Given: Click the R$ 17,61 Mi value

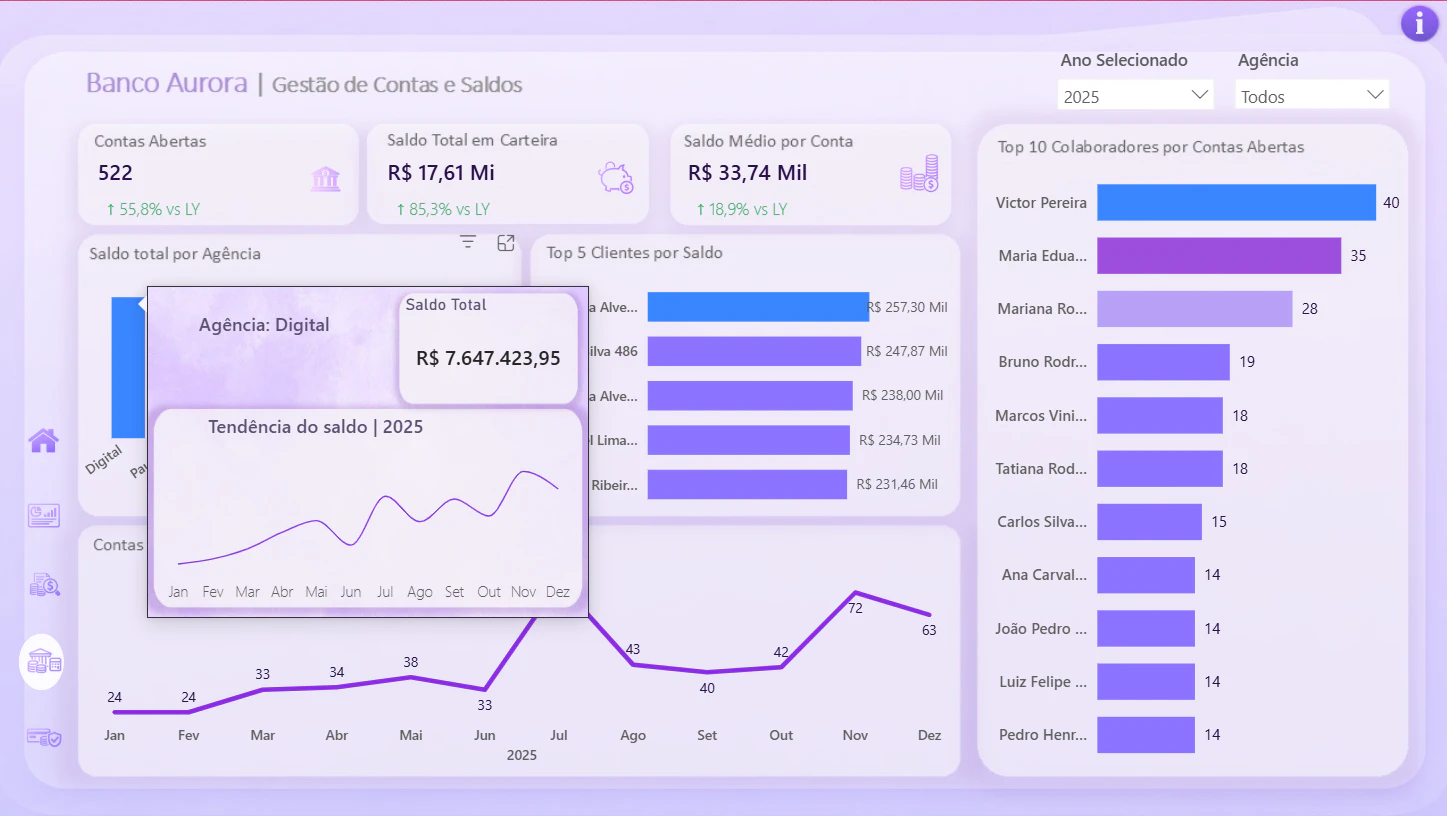Looking at the screenshot, I should pos(441,172).
